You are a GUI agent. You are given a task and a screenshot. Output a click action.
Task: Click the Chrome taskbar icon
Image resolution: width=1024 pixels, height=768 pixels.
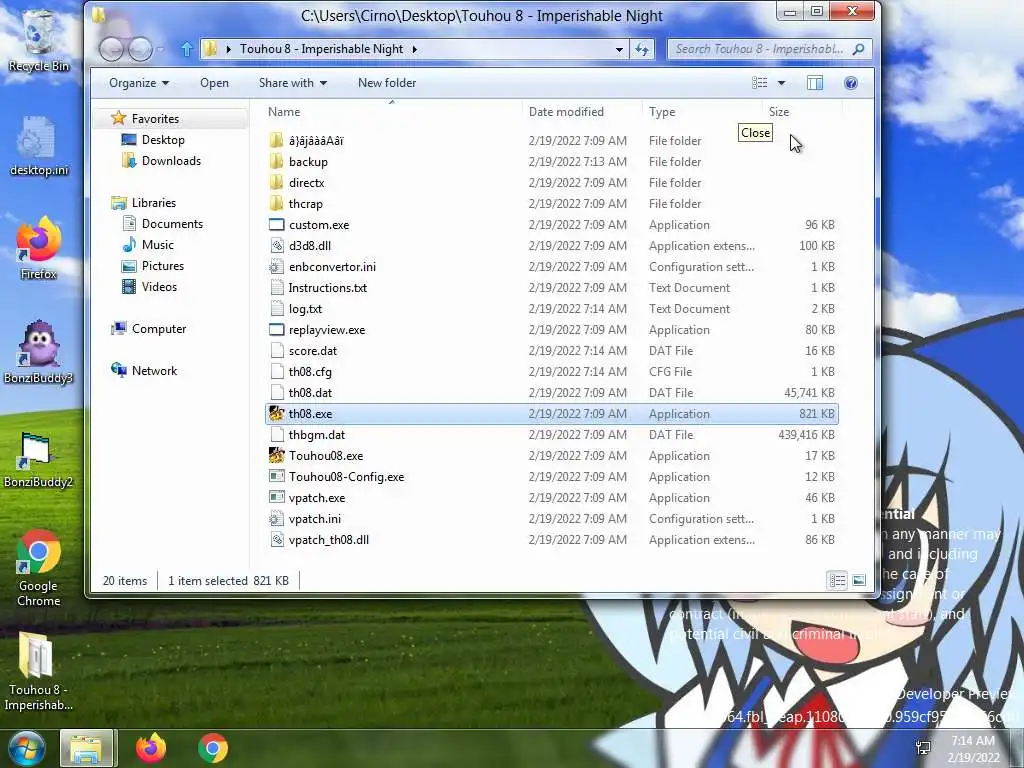click(x=213, y=748)
